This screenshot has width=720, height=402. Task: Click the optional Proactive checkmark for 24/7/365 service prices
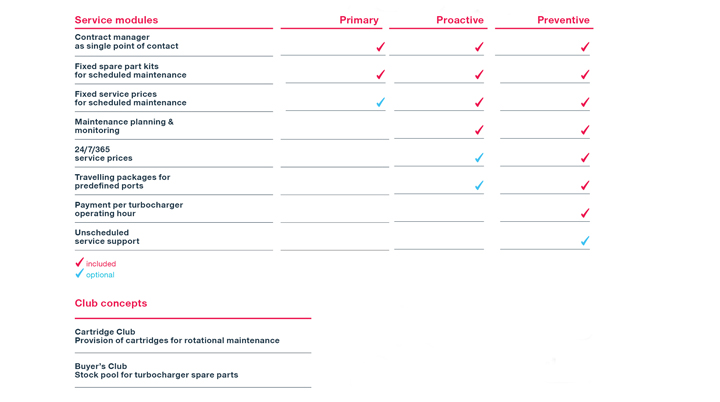479,158
